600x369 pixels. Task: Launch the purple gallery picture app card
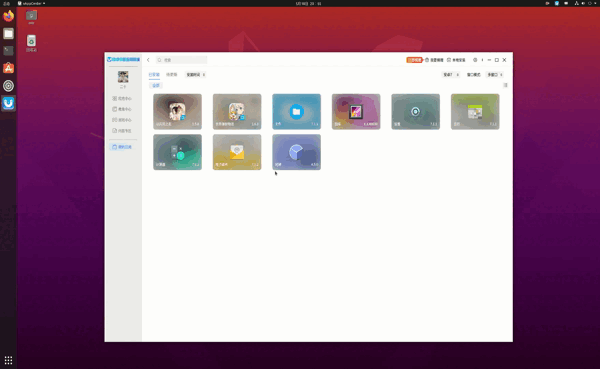click(x=356, y=111)
